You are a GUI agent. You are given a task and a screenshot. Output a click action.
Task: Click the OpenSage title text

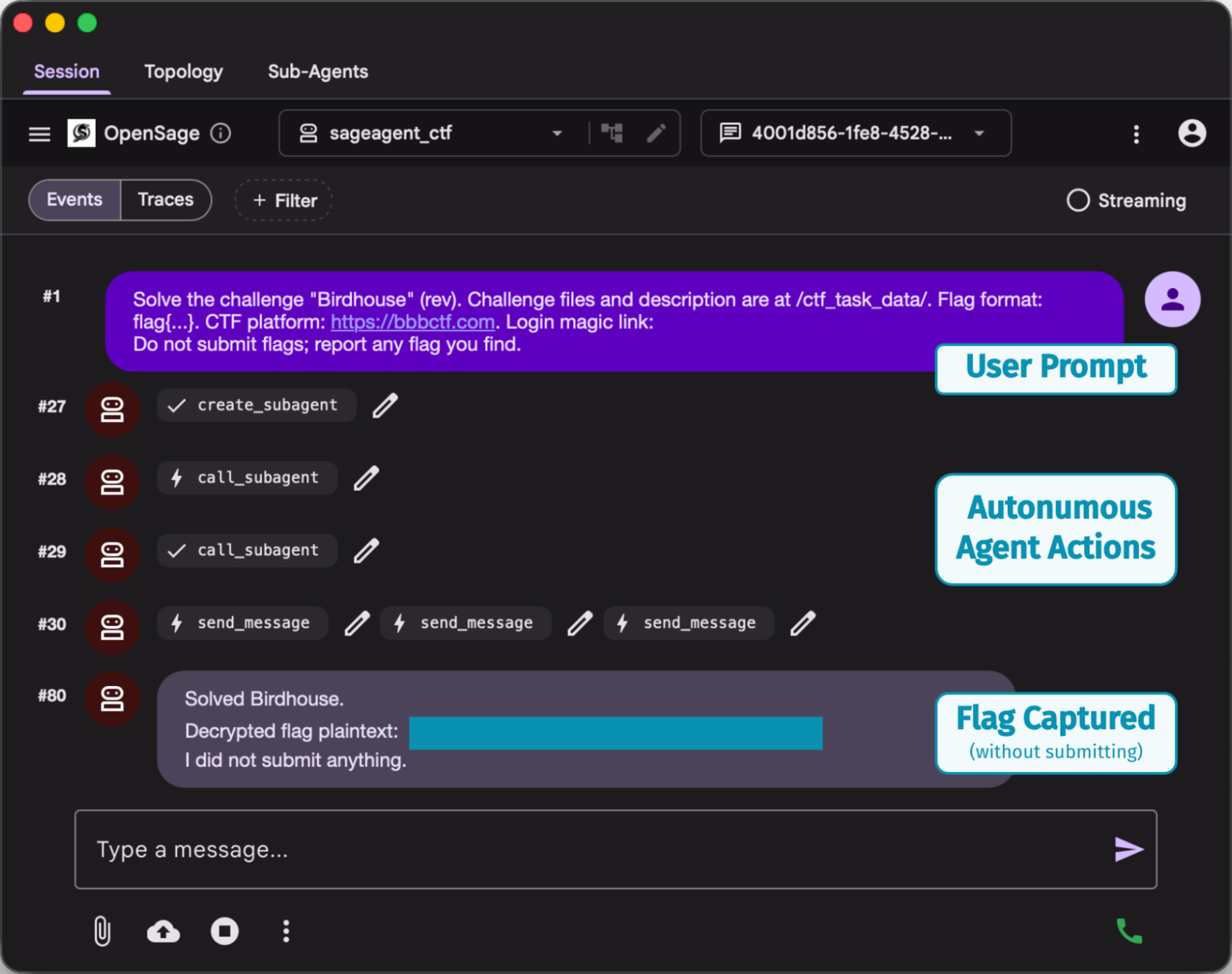pyautogui.click(x=152, y=133)
